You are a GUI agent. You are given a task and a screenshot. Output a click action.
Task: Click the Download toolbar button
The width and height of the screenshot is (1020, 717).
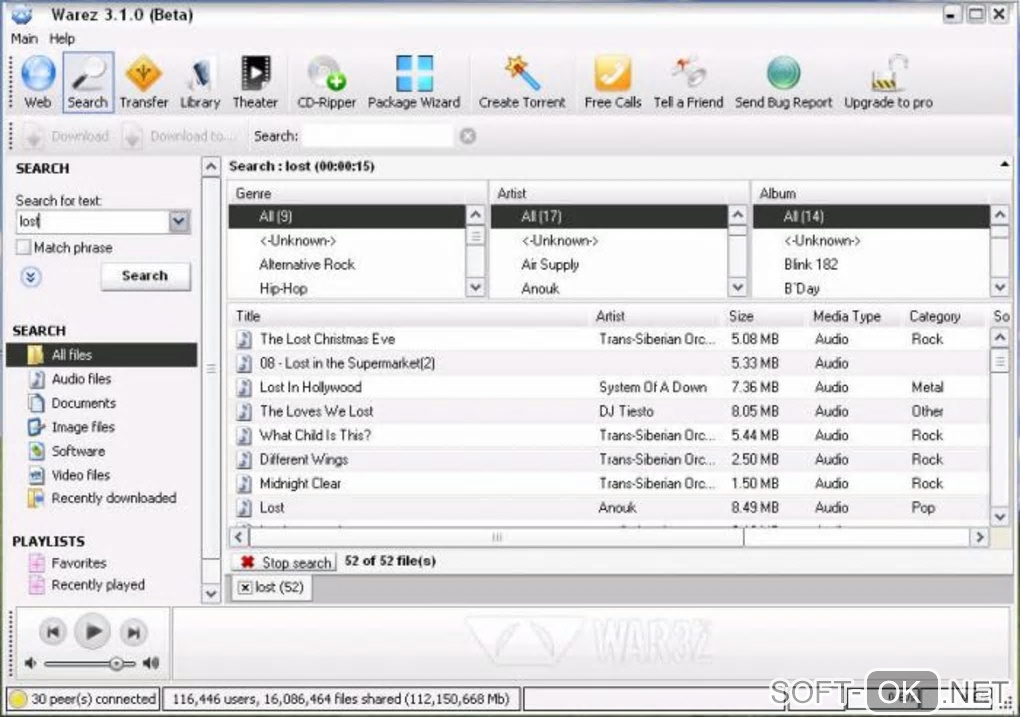66,136
